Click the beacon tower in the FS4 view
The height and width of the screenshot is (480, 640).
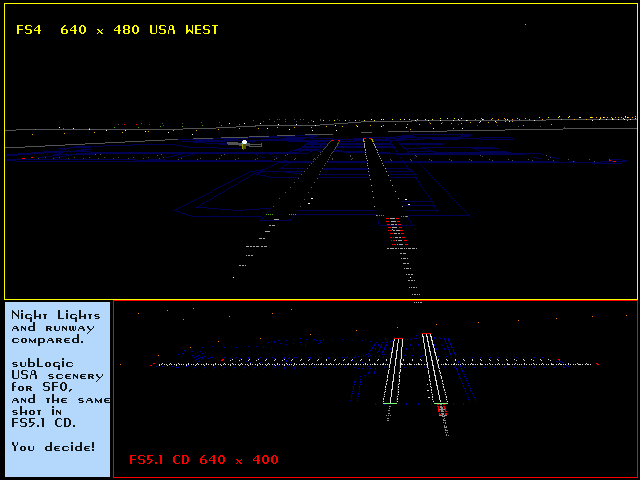pyautogui.click(x=244, y=144)
